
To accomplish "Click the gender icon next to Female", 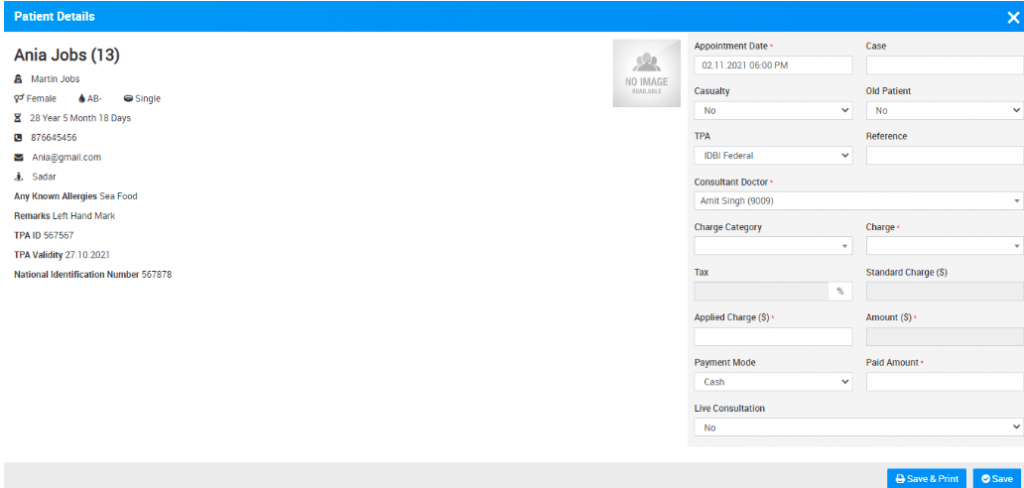I will [19, 99].
